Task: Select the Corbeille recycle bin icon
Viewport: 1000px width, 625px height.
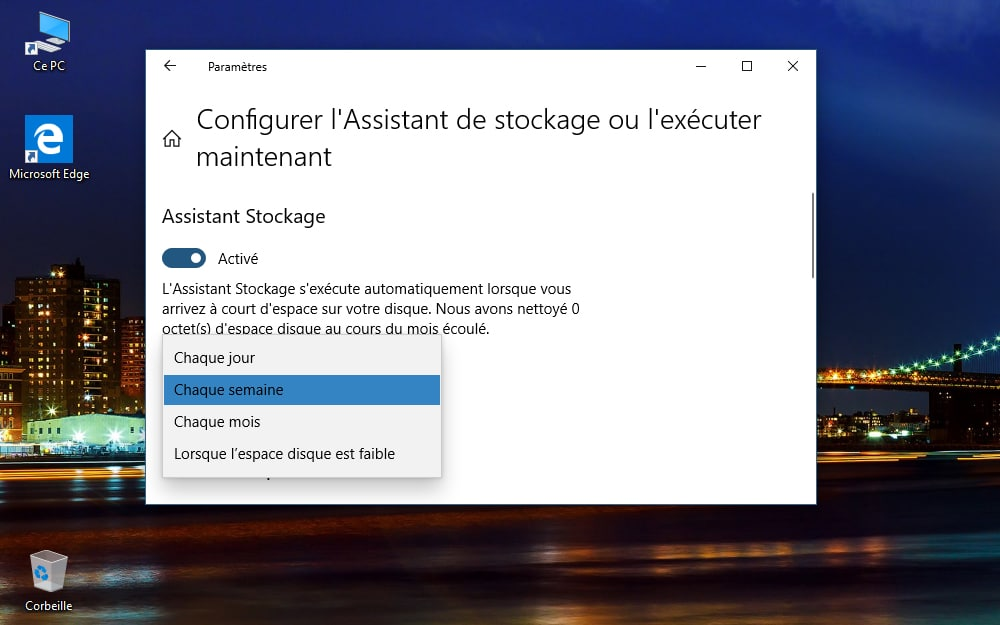Action: 49,572
